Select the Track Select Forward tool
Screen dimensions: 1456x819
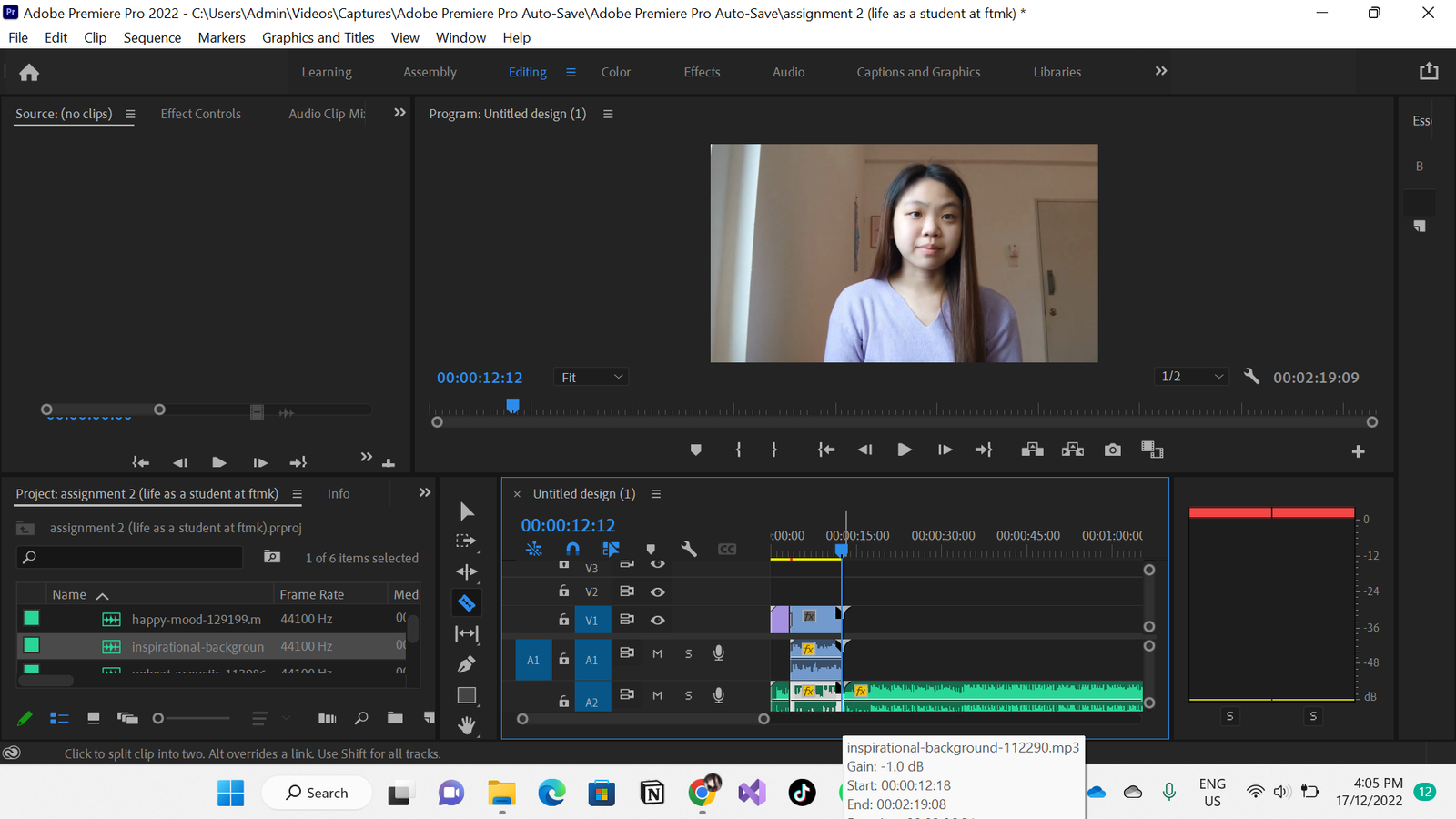tap(467, 541)
